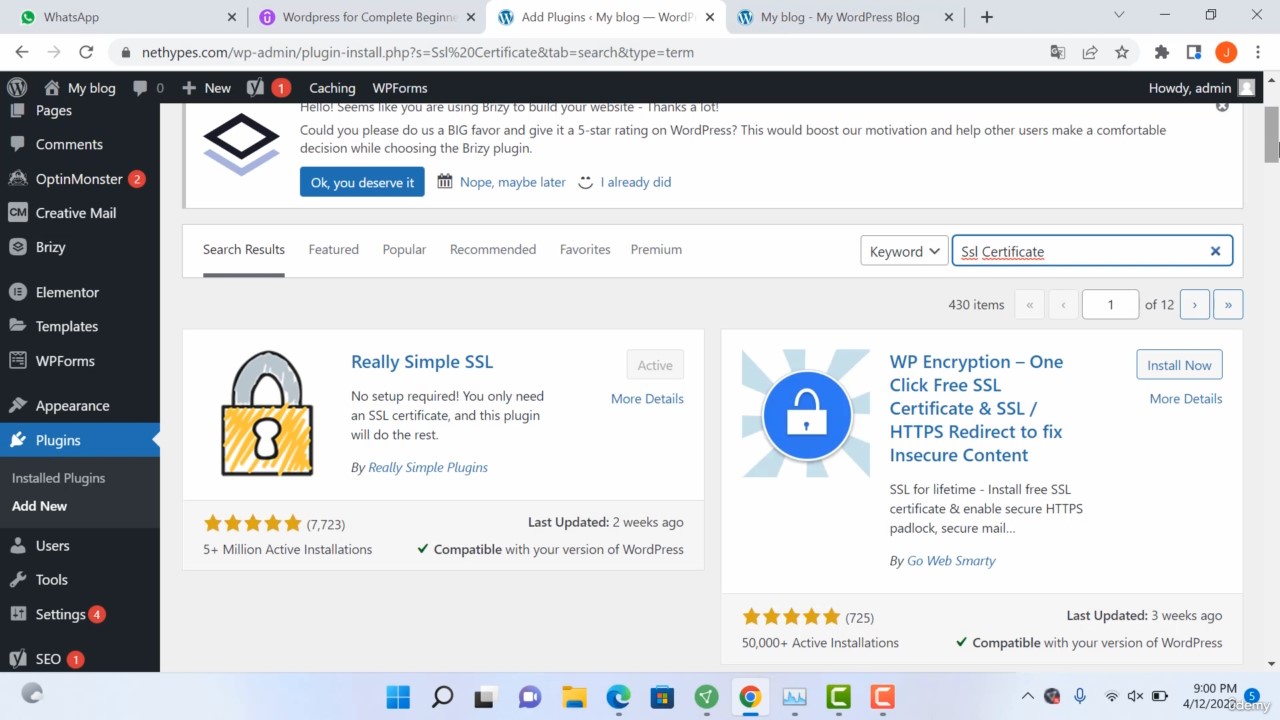The image size is (1280, 720).
Task: Dismiss the Brizy rating notice
Action: (x=1222, y=106)
